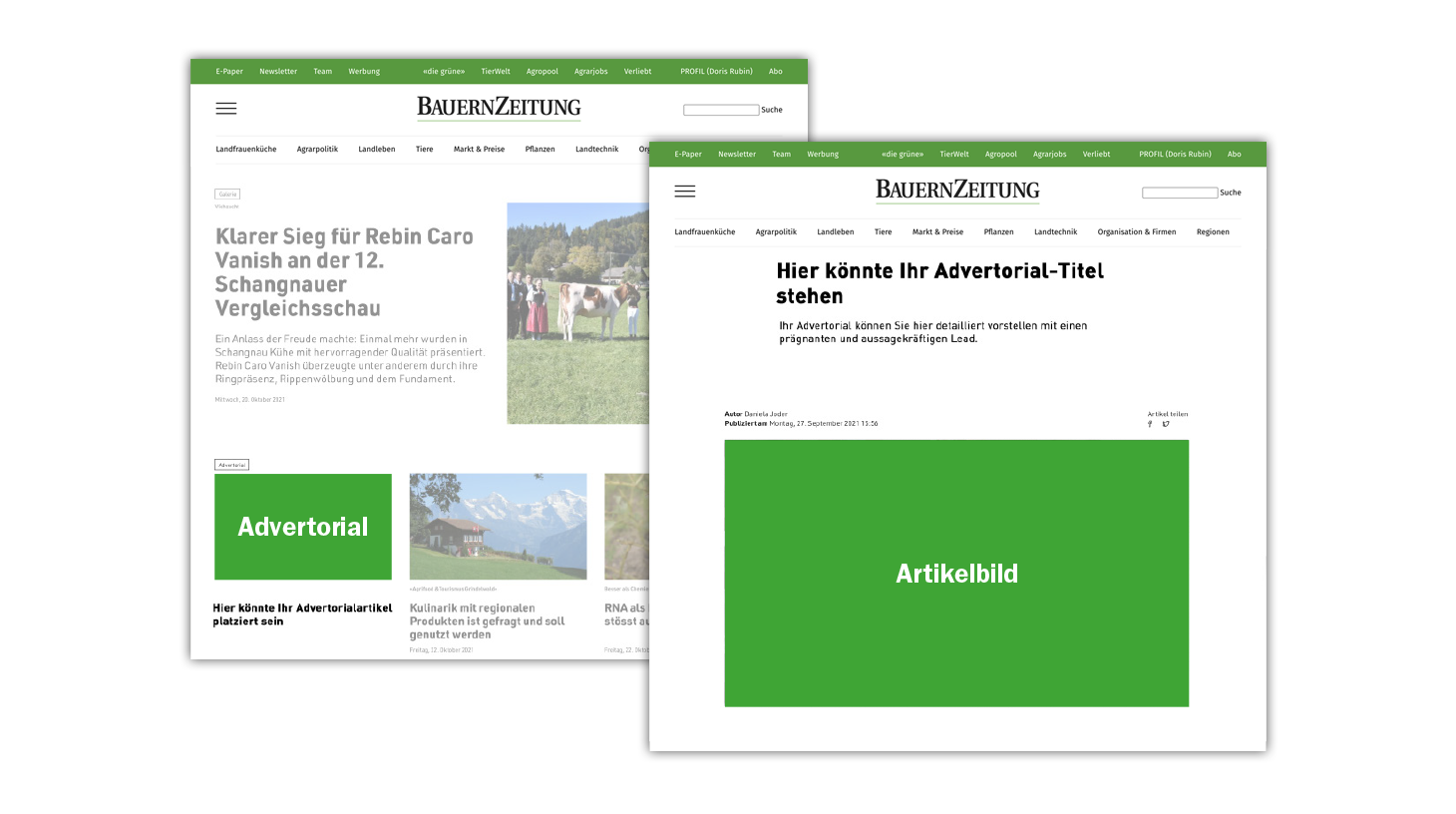Click the search field in the back window
1456x814 pixels.
click(x=720, y=110)
